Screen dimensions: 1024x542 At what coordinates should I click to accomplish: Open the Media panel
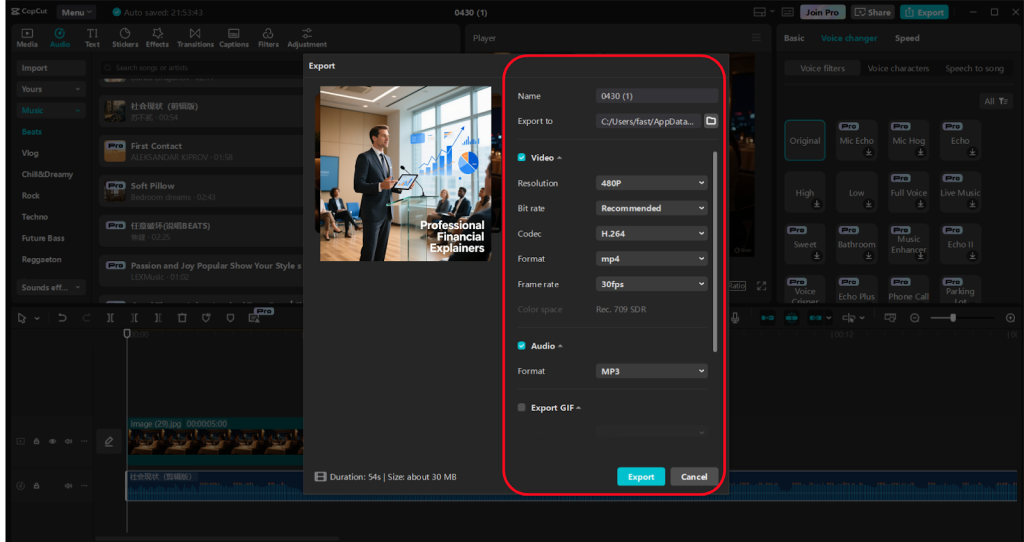[x=27, y=38]
